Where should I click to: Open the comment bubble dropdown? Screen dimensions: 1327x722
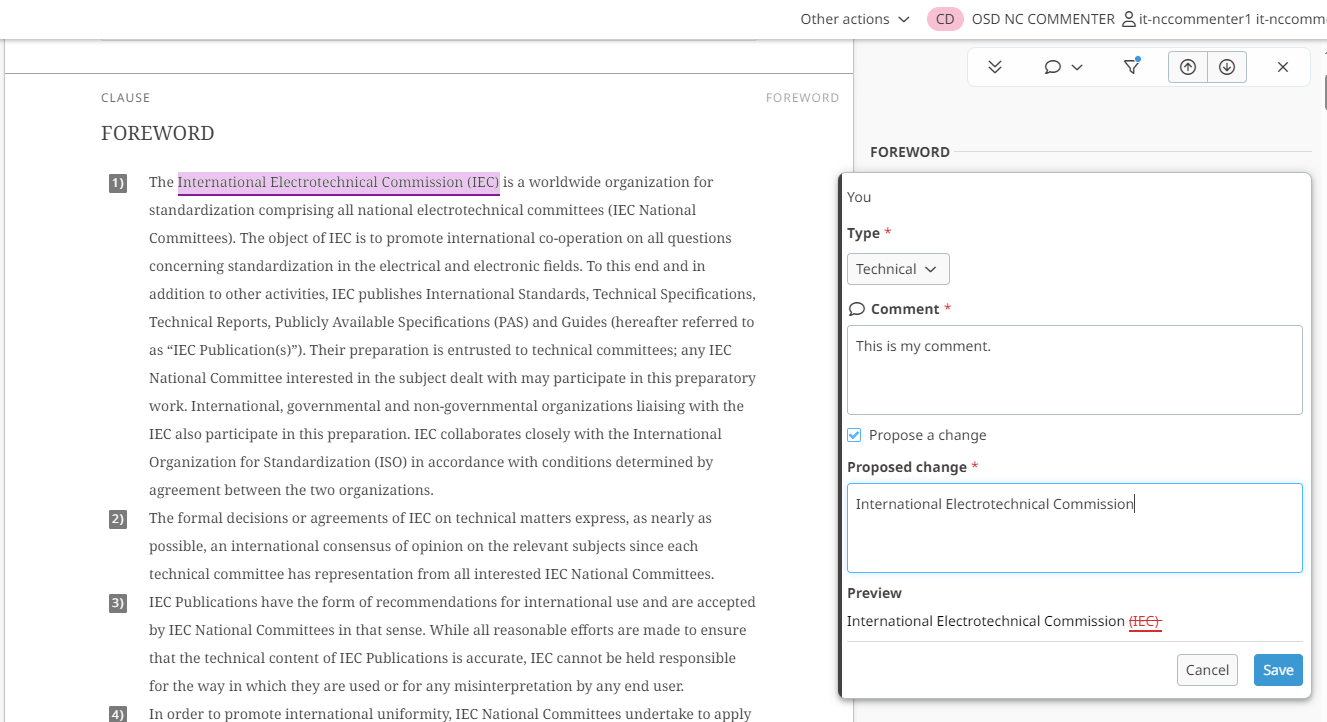coord(1063,67)
